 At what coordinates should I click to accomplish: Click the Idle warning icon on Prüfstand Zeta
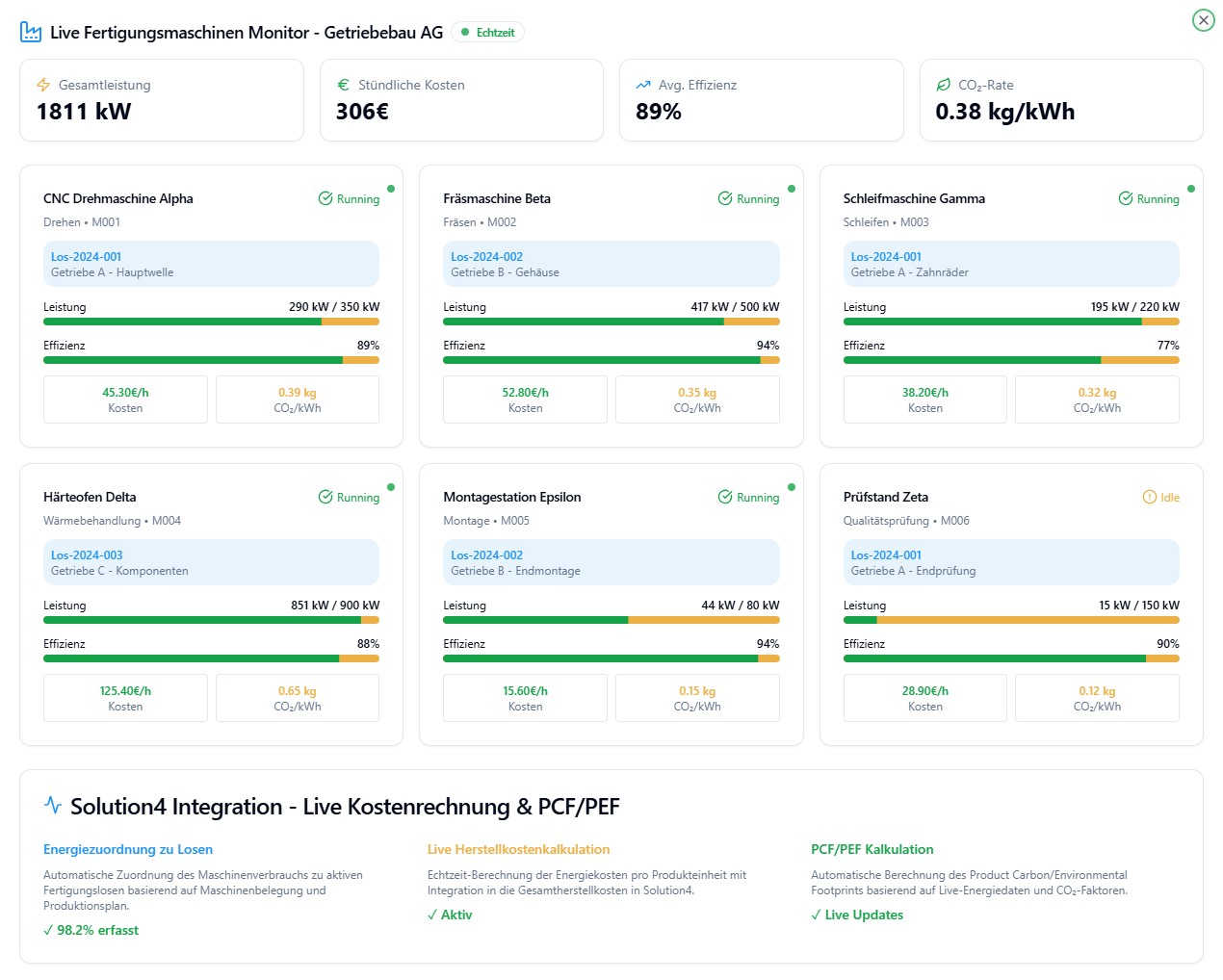[x=1149, y=498]
